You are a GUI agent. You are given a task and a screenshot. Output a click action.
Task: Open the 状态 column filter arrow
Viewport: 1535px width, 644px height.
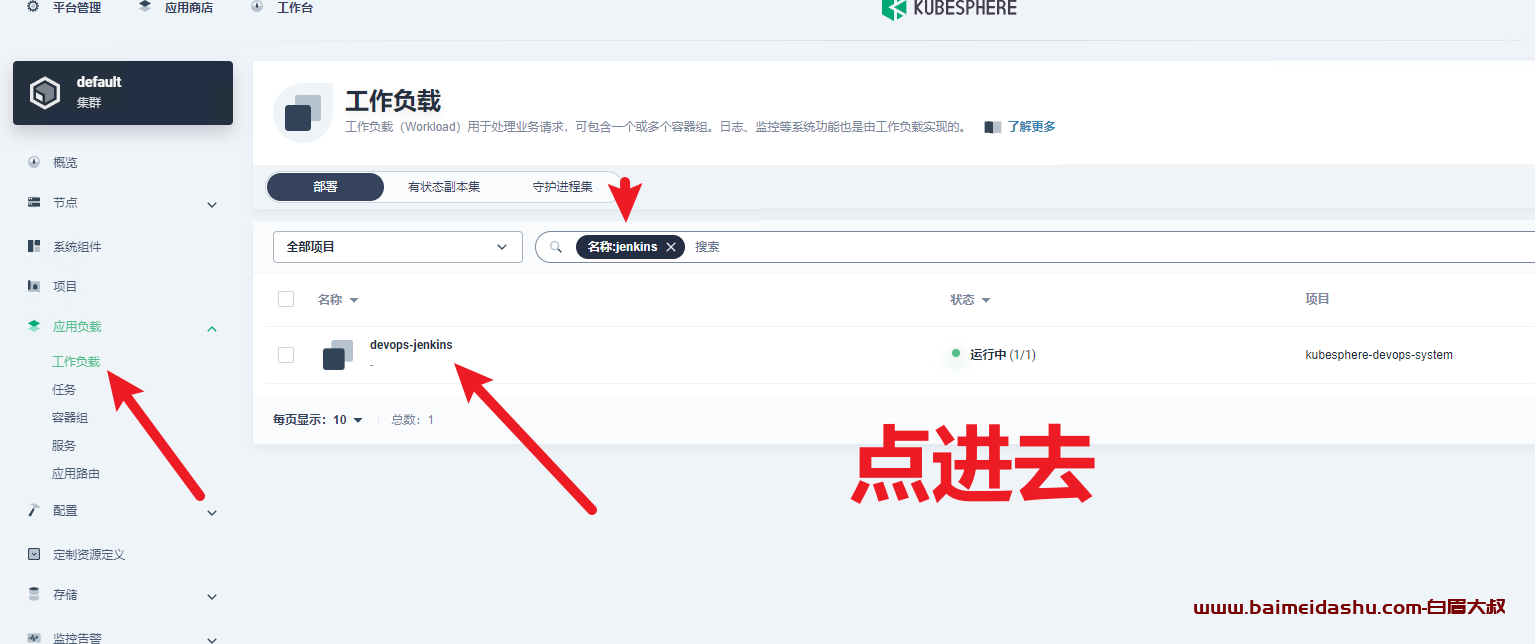pyautogui.click(x=986, y=300)
